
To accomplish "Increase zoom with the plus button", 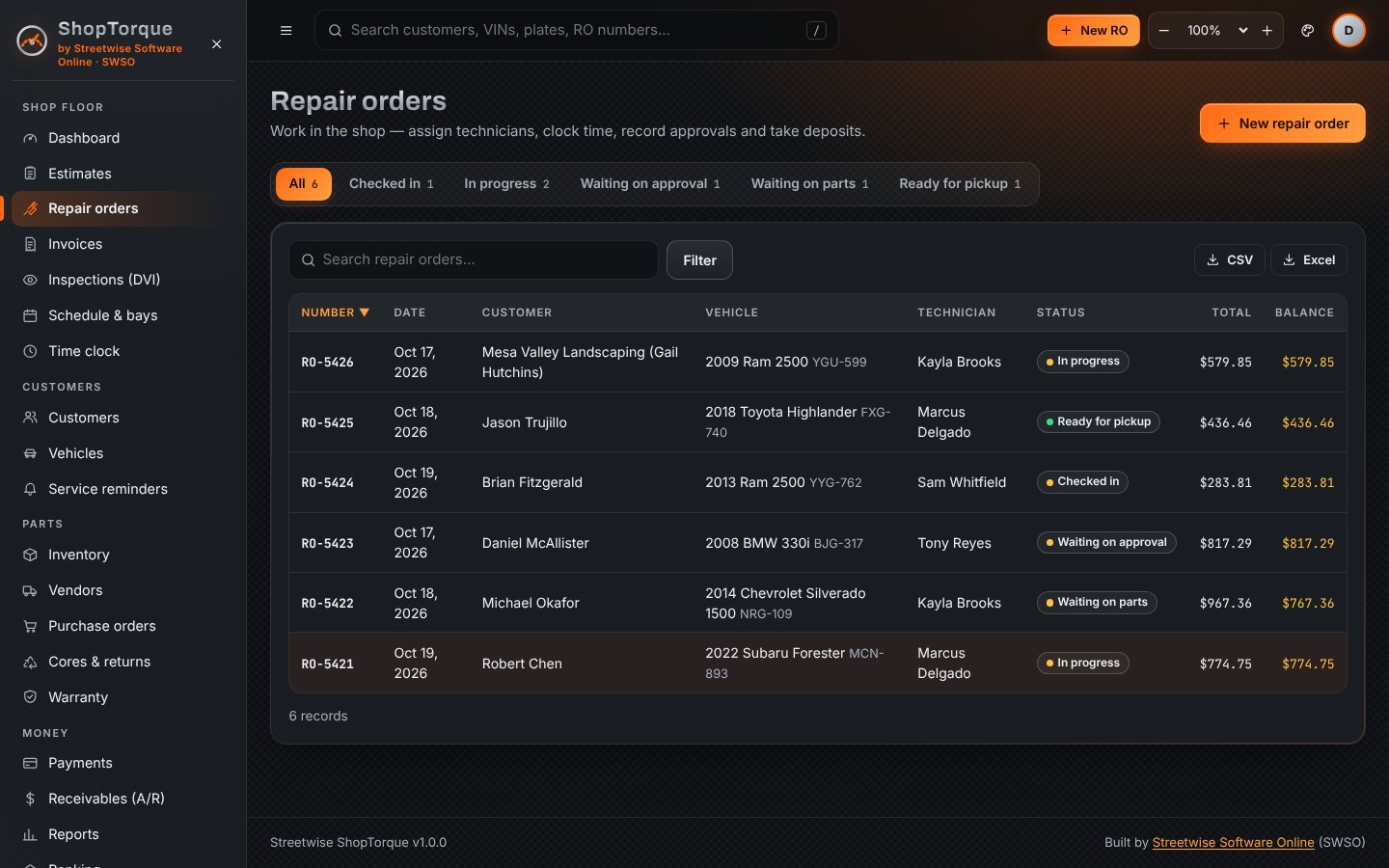I will click(x=1267, y=30).
